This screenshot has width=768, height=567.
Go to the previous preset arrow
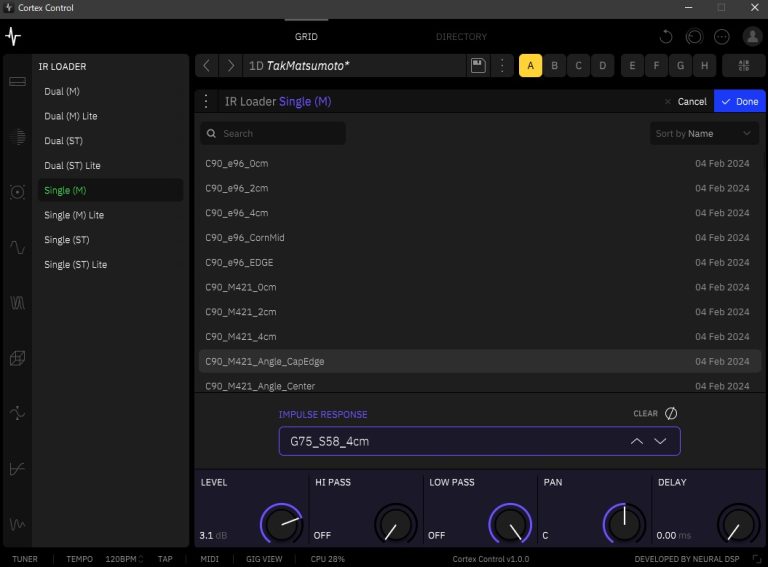(x=207, y=66)
